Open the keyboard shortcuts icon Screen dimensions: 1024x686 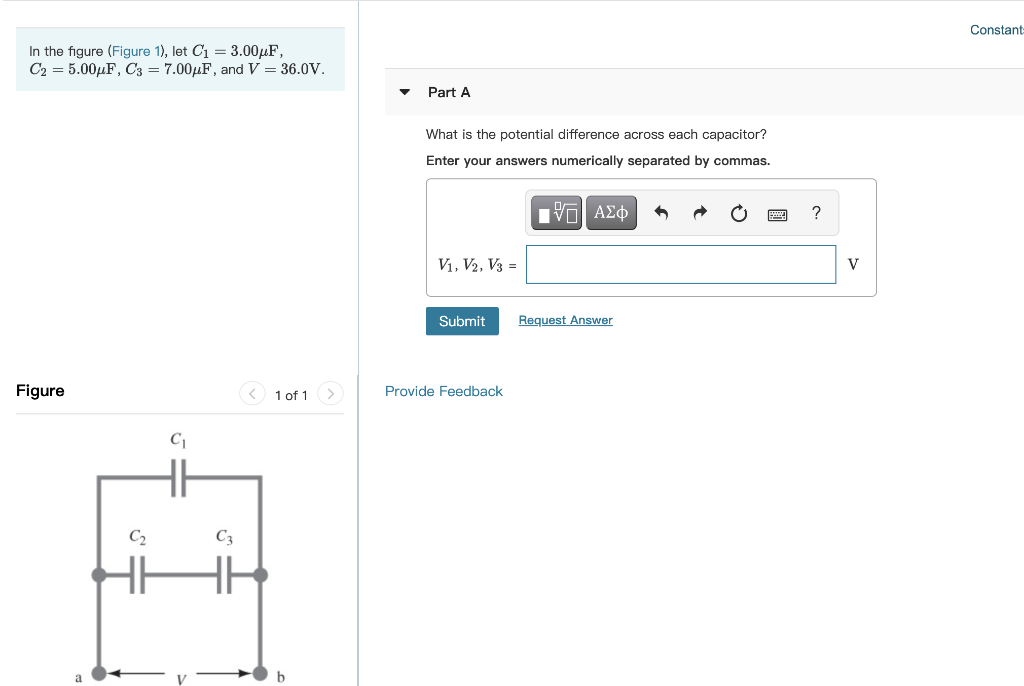pos(777,214)
